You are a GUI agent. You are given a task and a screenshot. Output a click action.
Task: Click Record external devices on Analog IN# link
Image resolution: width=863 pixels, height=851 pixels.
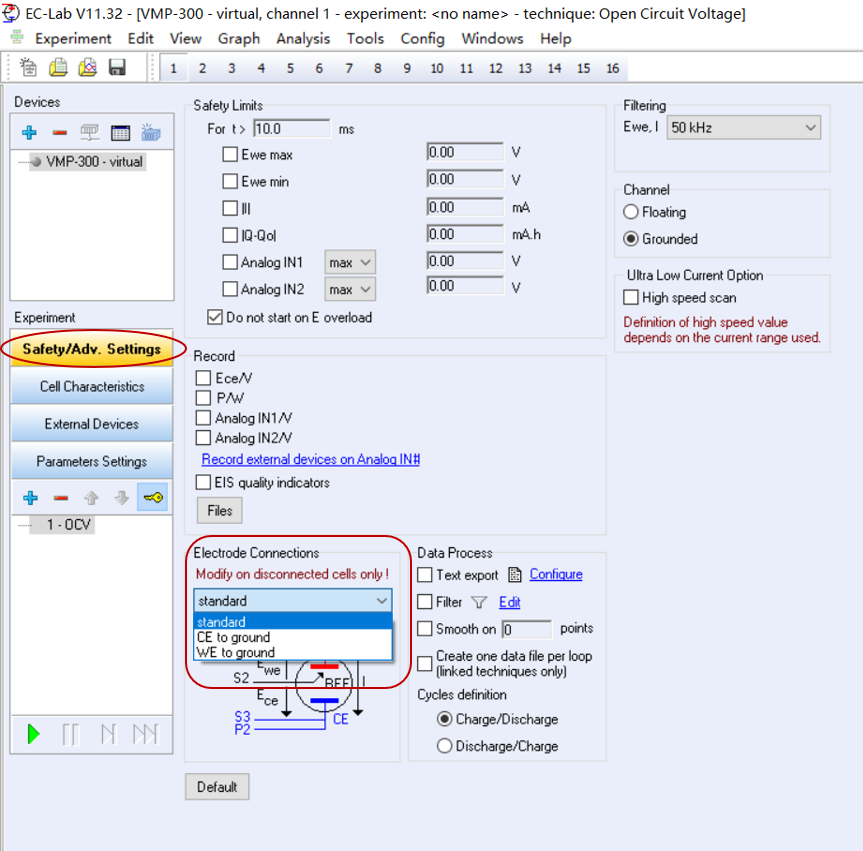point(310,459)
